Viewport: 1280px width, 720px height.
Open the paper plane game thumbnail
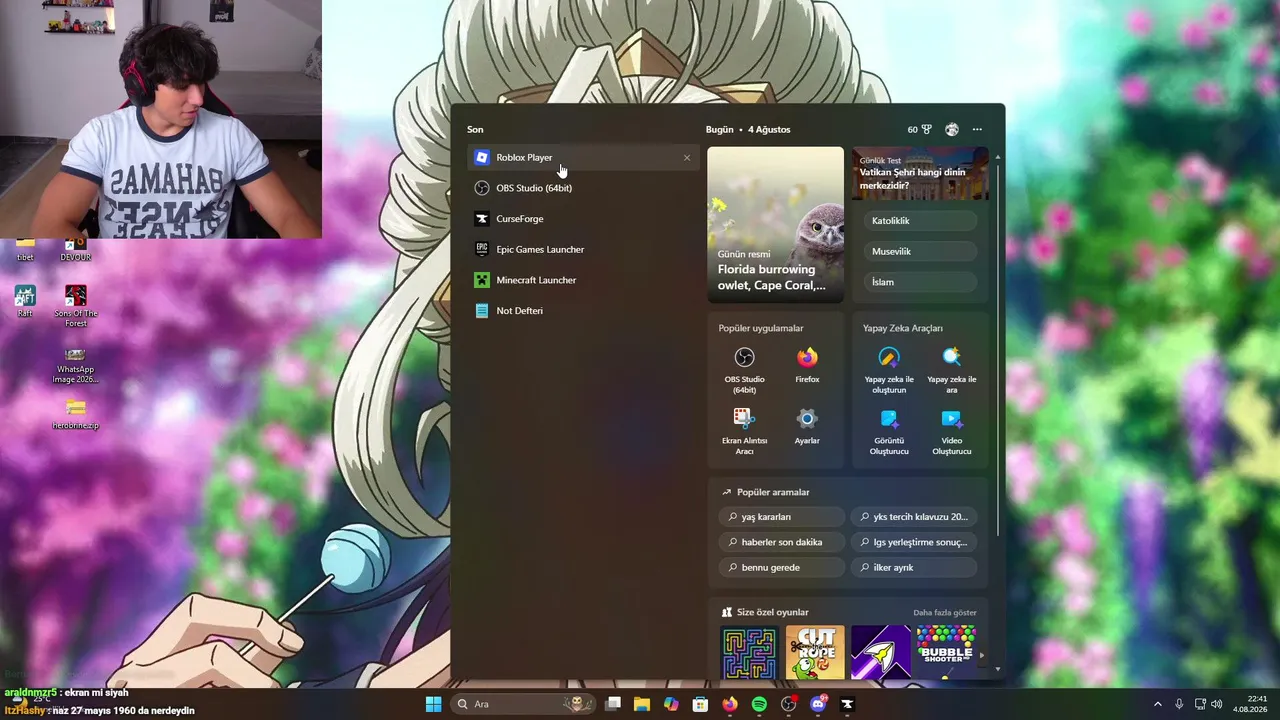pos(881,653)
